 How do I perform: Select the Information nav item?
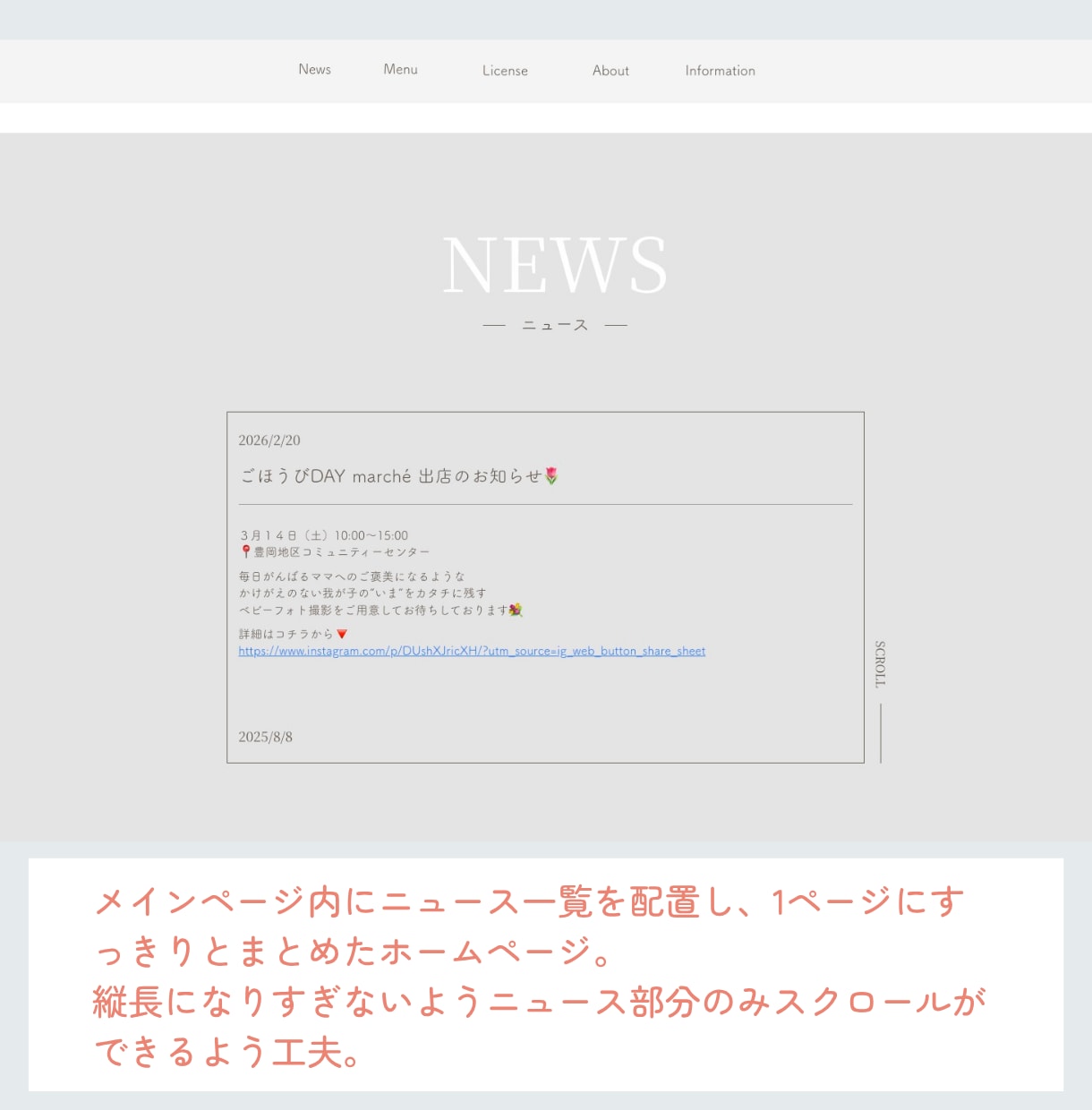tap(720, 71)
